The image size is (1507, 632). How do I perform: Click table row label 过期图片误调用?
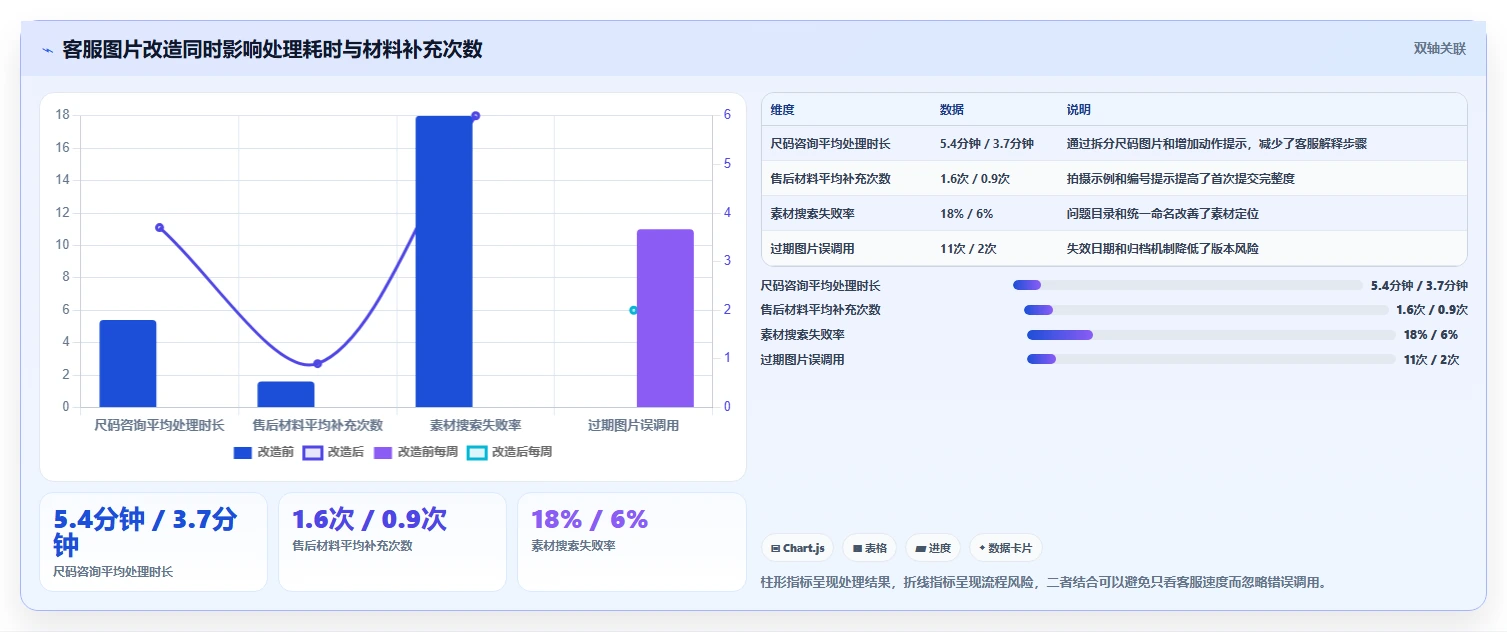click(812, 249)
